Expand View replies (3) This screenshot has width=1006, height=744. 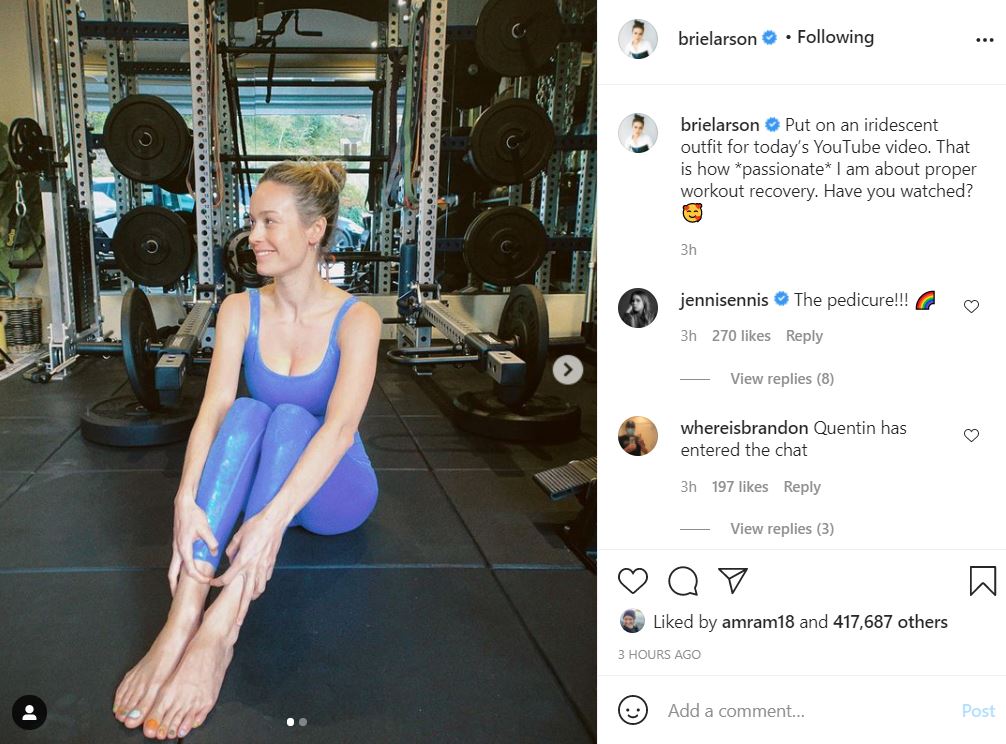[x=781, y=529]
